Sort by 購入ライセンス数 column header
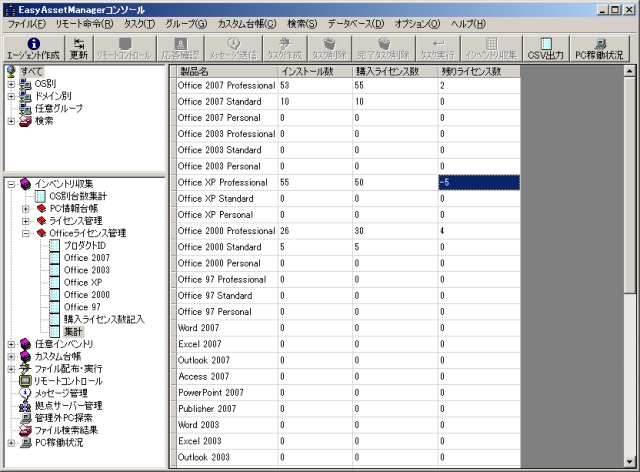640x472 pixels. click(396, 71)
